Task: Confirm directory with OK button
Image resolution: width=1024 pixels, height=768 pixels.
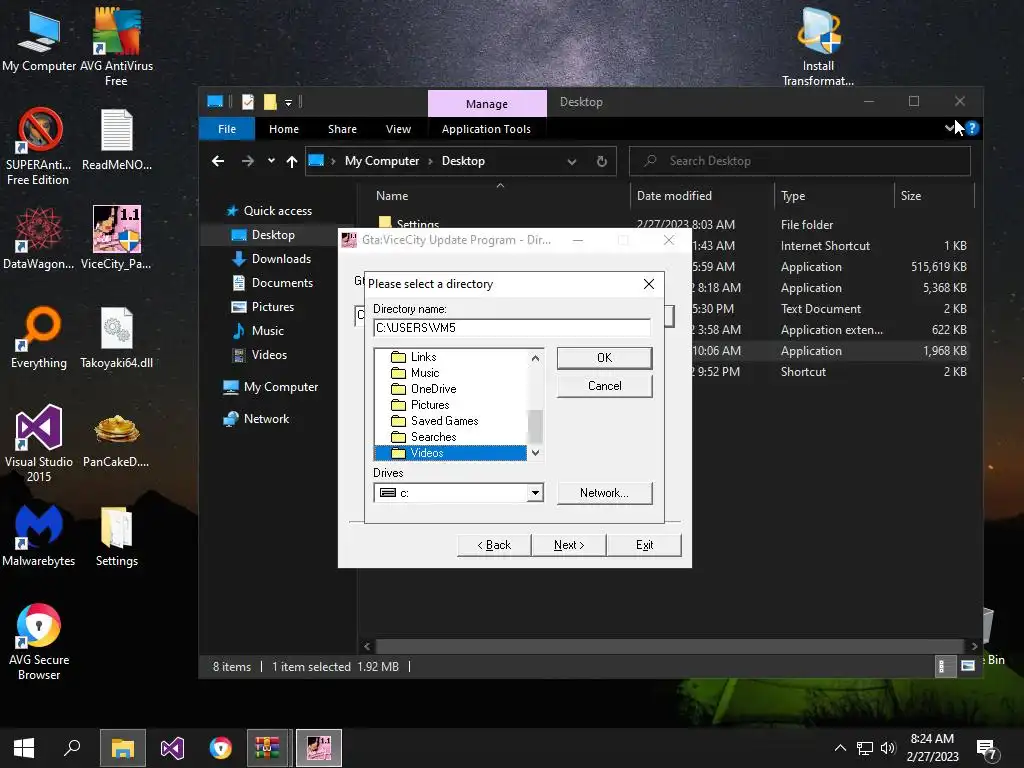Action: point(604,358)
